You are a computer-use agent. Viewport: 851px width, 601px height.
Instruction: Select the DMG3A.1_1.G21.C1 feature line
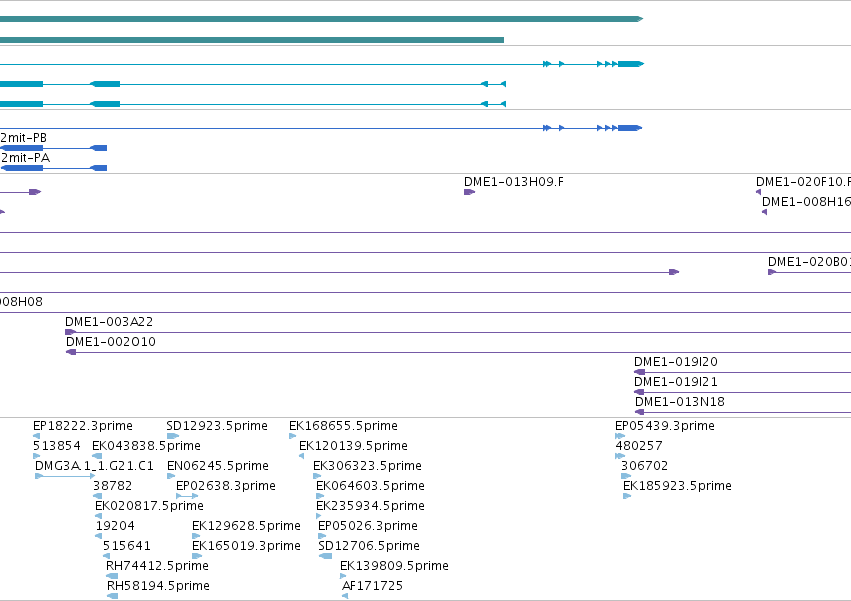[x=65, y=476]
